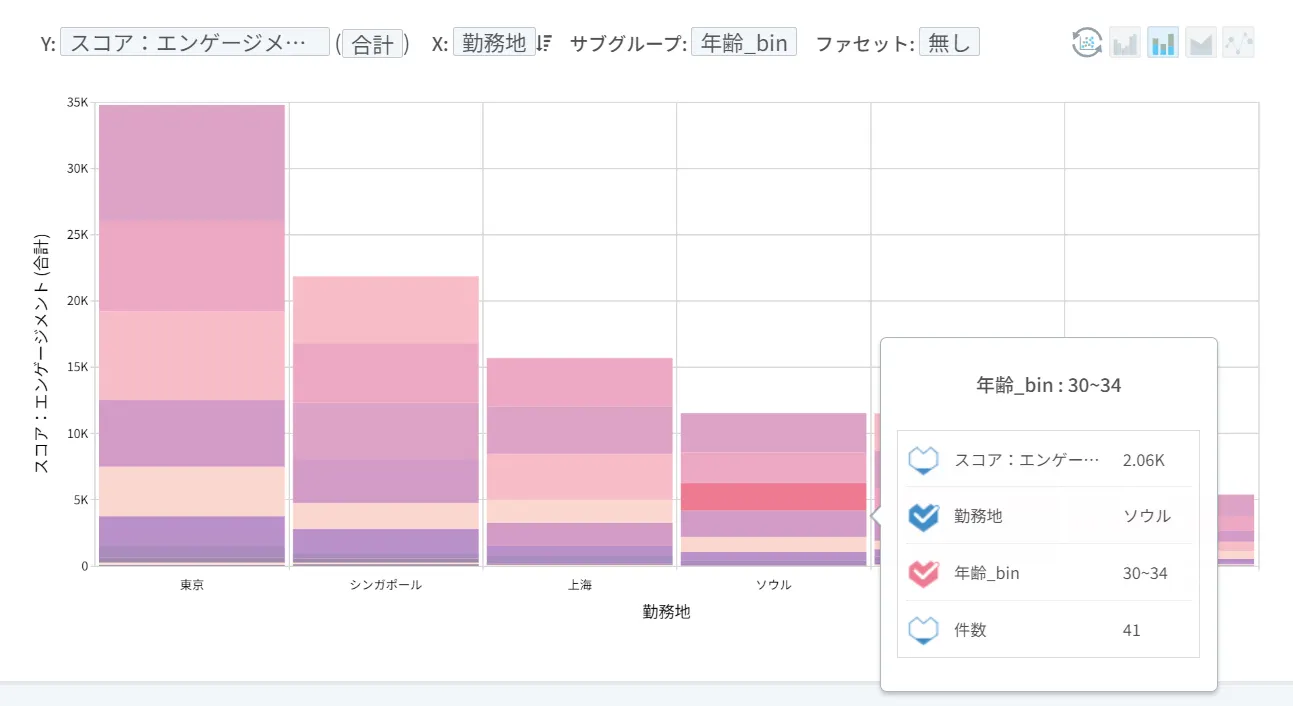Select the stacked bar chart type
Image resolution: width=1293 pixels, height=706 pixels.
click(x=1163, y=43)
